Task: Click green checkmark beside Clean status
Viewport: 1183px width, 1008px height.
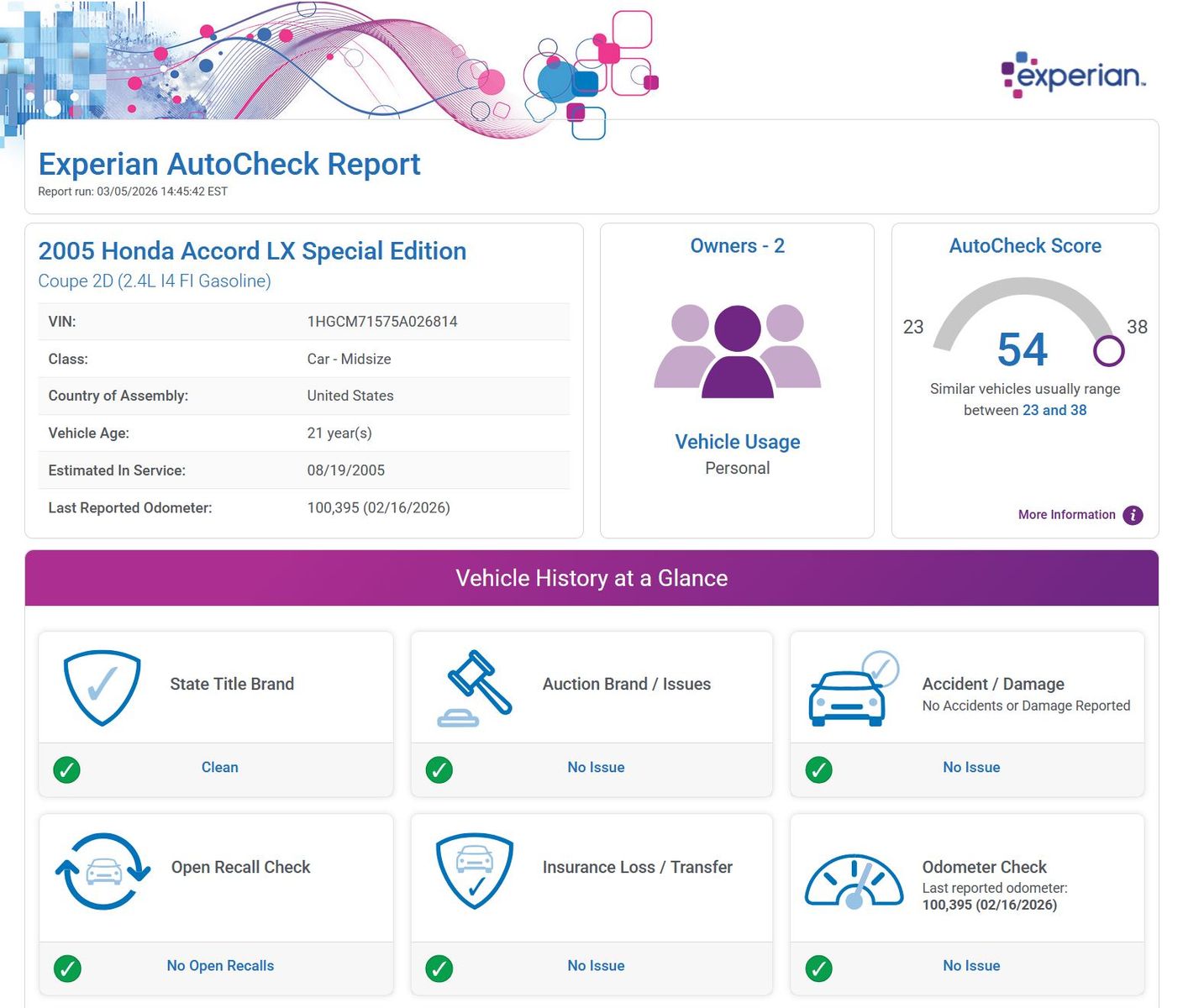Action: pyautogui.click(x=67, y=769)
